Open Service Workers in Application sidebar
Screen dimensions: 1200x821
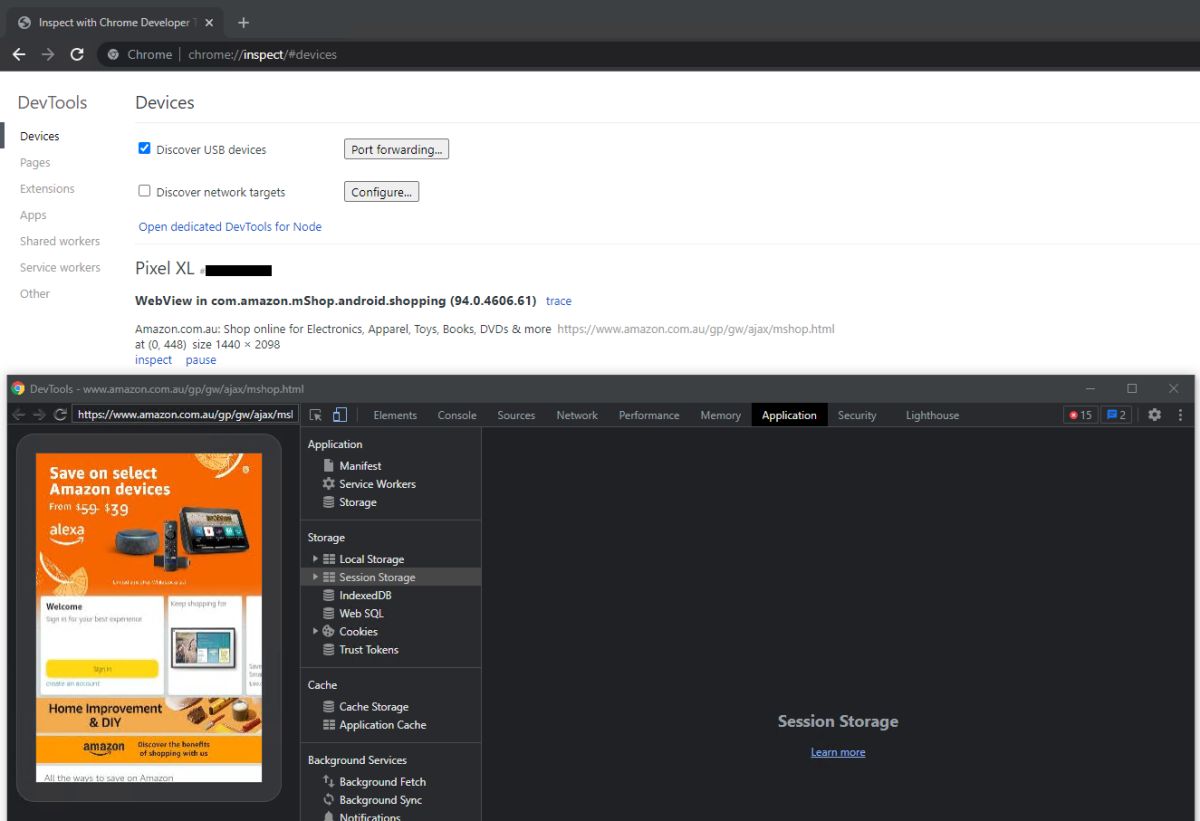coord(377,484)
